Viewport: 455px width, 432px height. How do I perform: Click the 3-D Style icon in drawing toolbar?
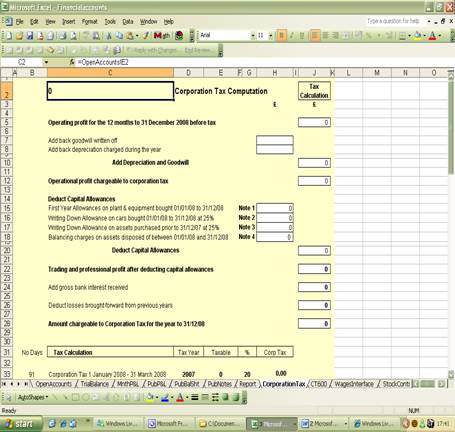pyautogui.click(x=236, y=397)
